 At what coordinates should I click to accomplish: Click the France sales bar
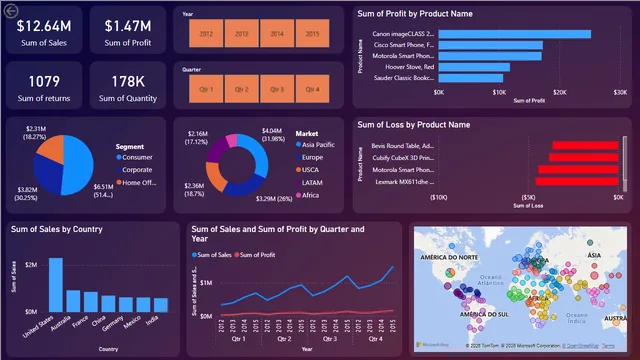pyautogui.click(x=91, y=302)
